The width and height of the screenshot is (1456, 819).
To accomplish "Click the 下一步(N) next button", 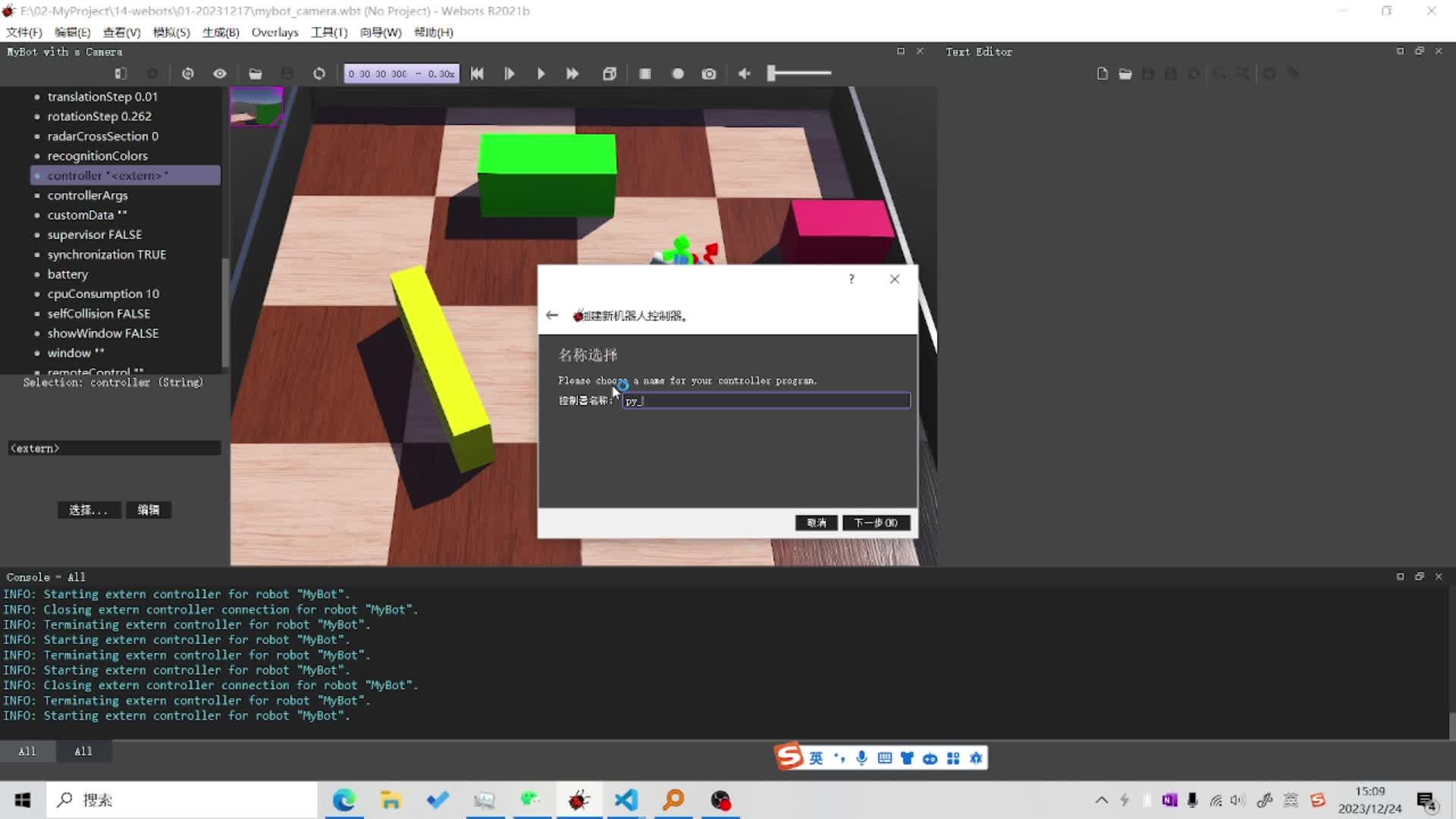I will tap(876, 522).
